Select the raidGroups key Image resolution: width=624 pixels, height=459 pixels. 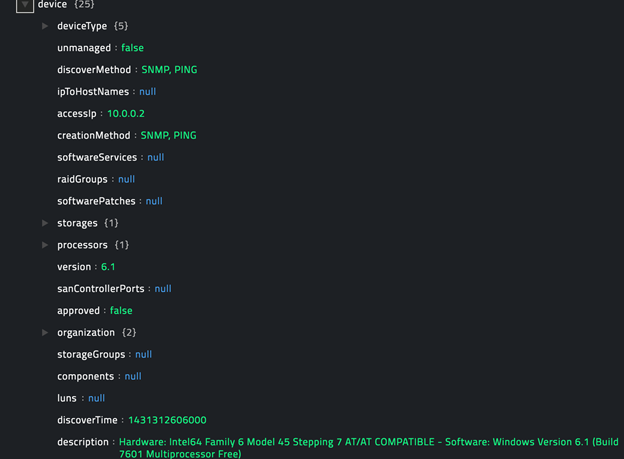[84, 179]
